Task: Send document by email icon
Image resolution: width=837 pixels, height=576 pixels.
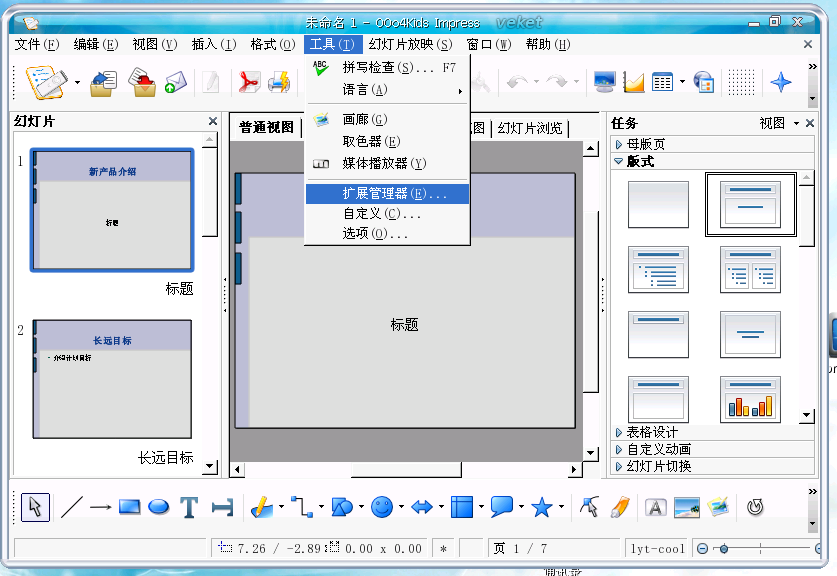Action: coord(176,82)
